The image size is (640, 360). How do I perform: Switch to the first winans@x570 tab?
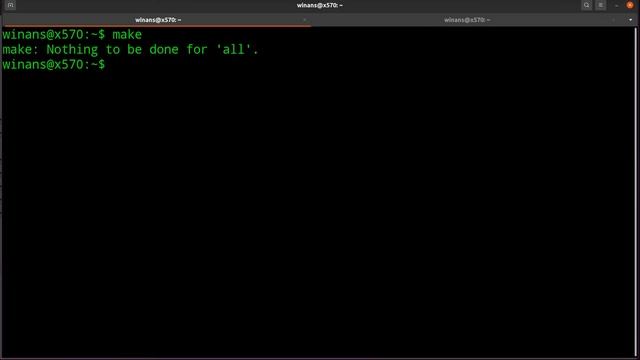pyautogui.click(x=158, y=20)
